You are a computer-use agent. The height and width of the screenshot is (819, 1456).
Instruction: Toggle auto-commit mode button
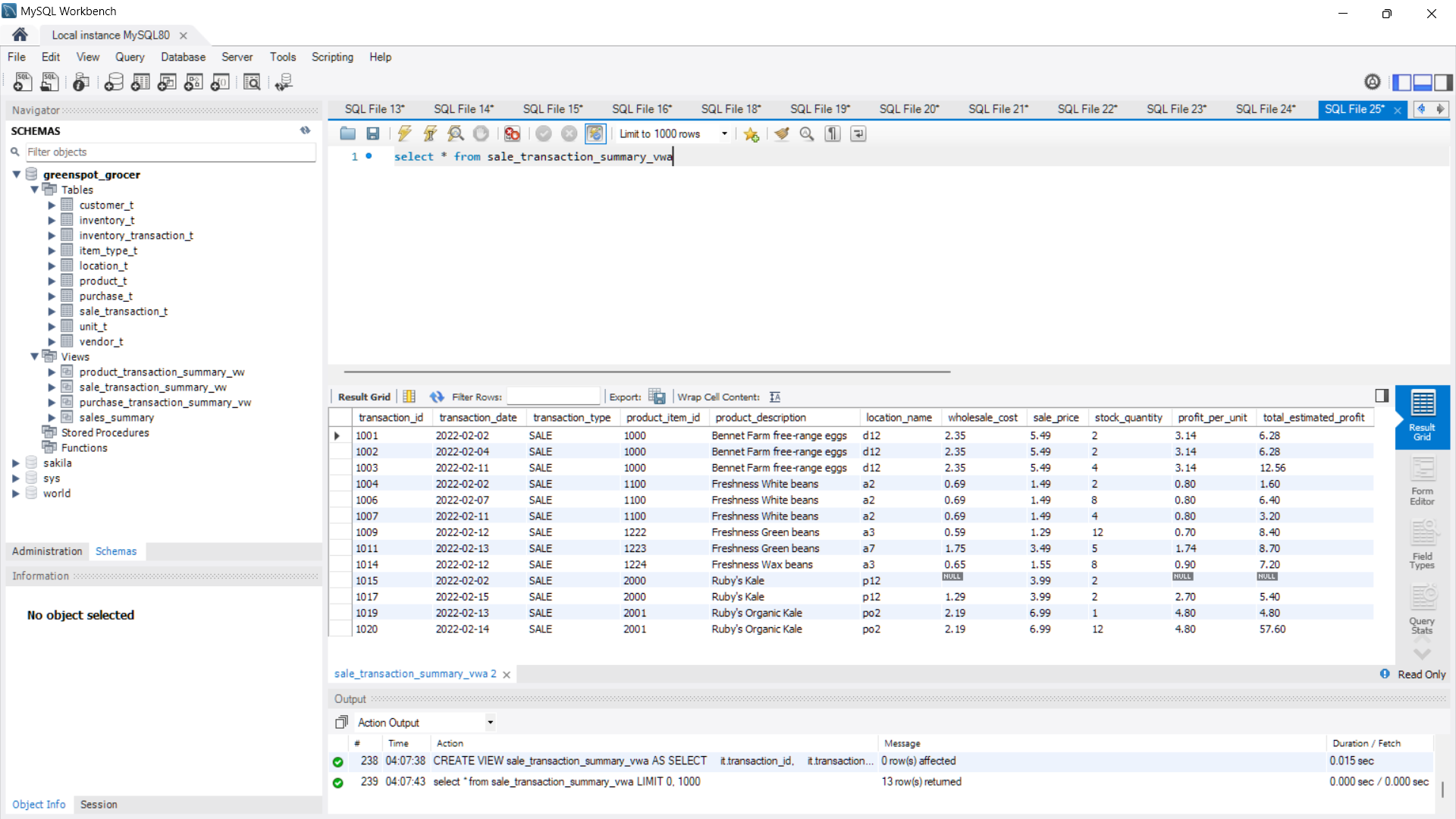tap(595, 133)
